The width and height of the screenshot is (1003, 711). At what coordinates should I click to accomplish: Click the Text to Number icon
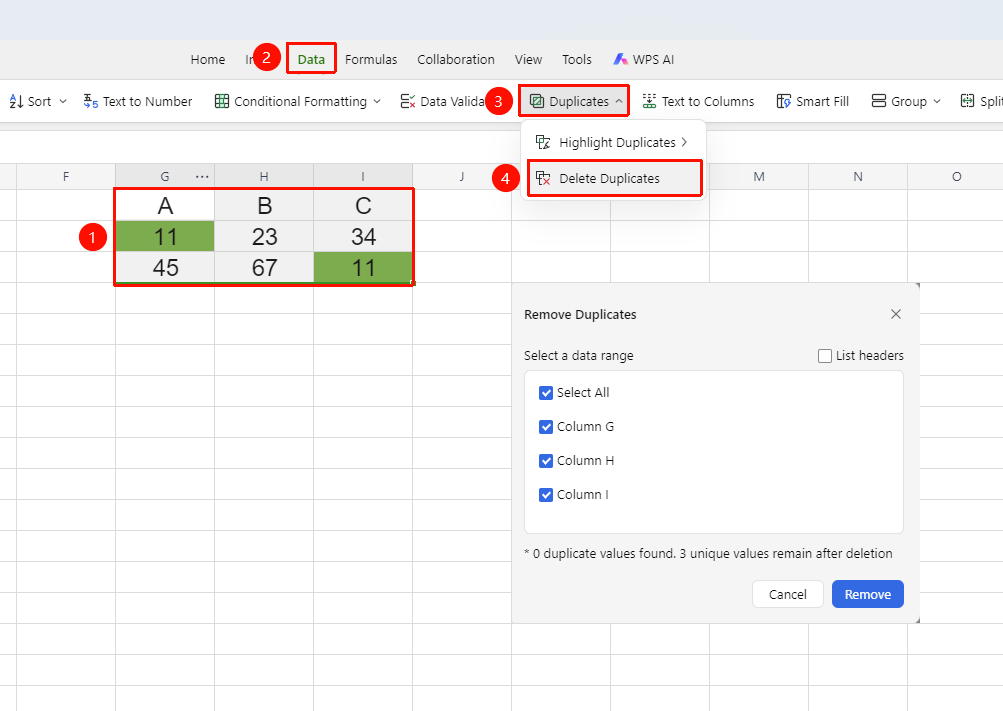91,101
